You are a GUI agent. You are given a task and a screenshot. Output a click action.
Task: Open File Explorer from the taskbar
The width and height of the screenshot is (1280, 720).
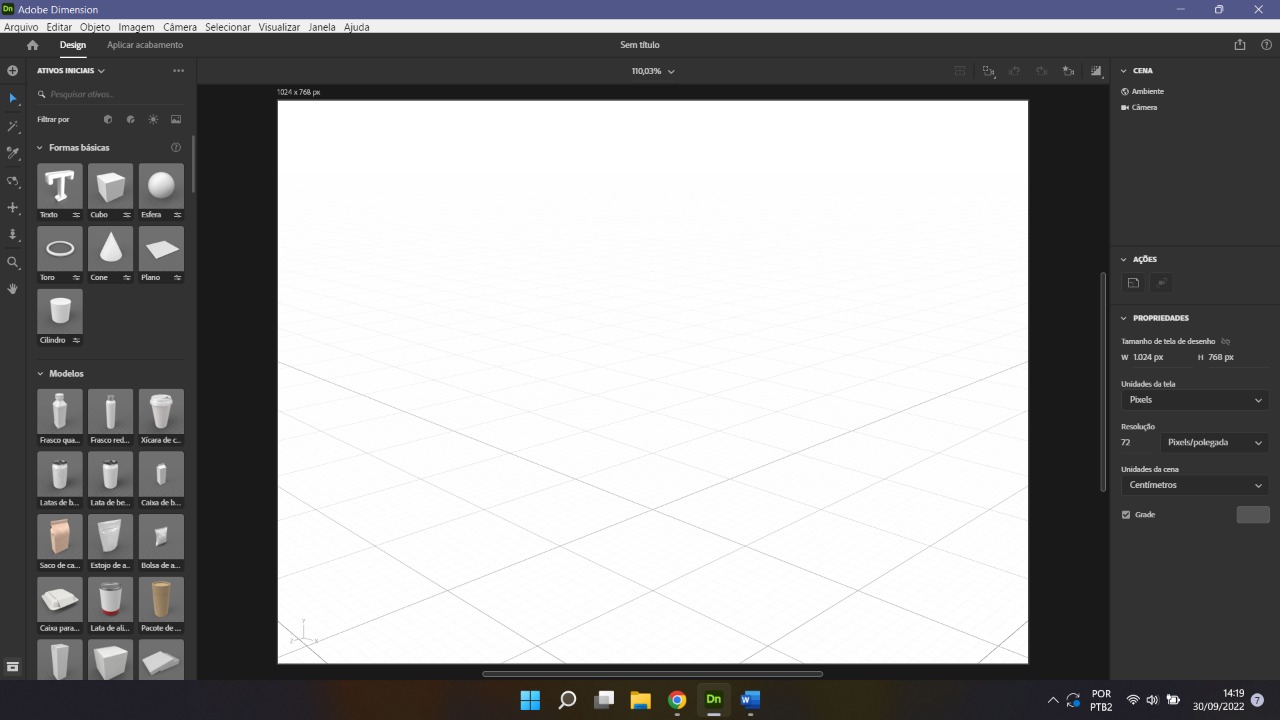[x=640, y=700]
